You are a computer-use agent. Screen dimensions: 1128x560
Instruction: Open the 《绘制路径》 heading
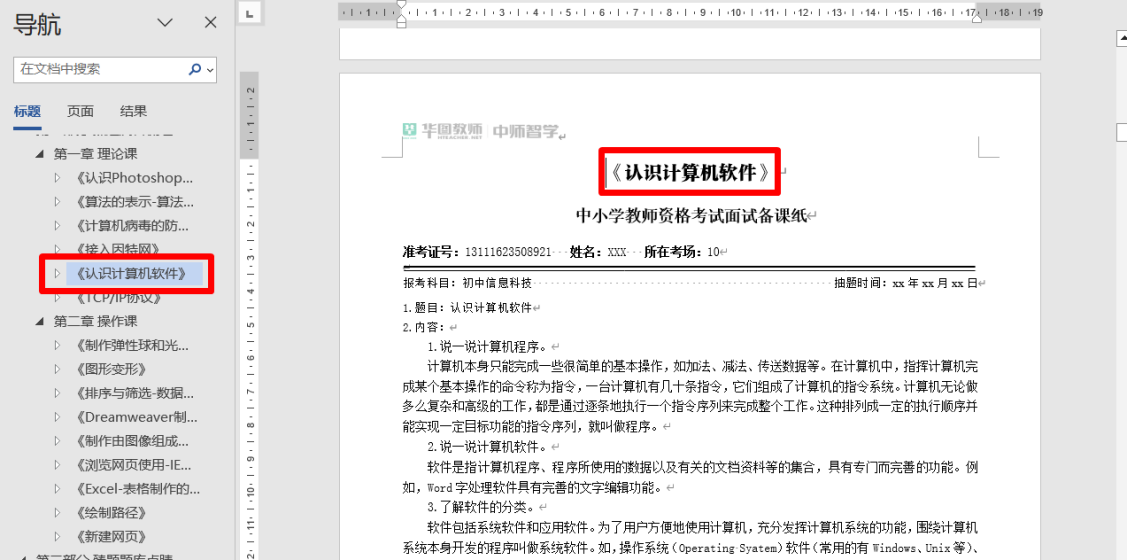pyautogui.click(x=111, y=513)
